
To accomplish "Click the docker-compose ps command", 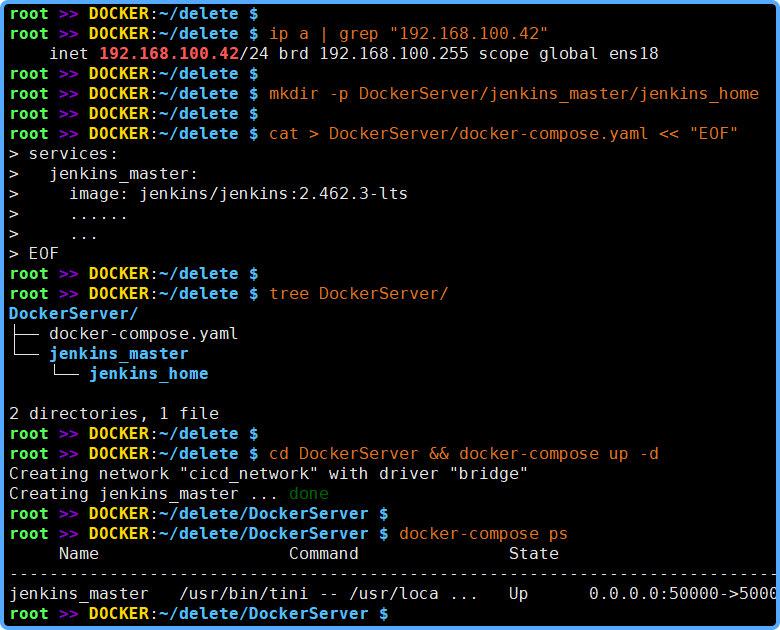I will pyautogui.click(x=483, y=534).
